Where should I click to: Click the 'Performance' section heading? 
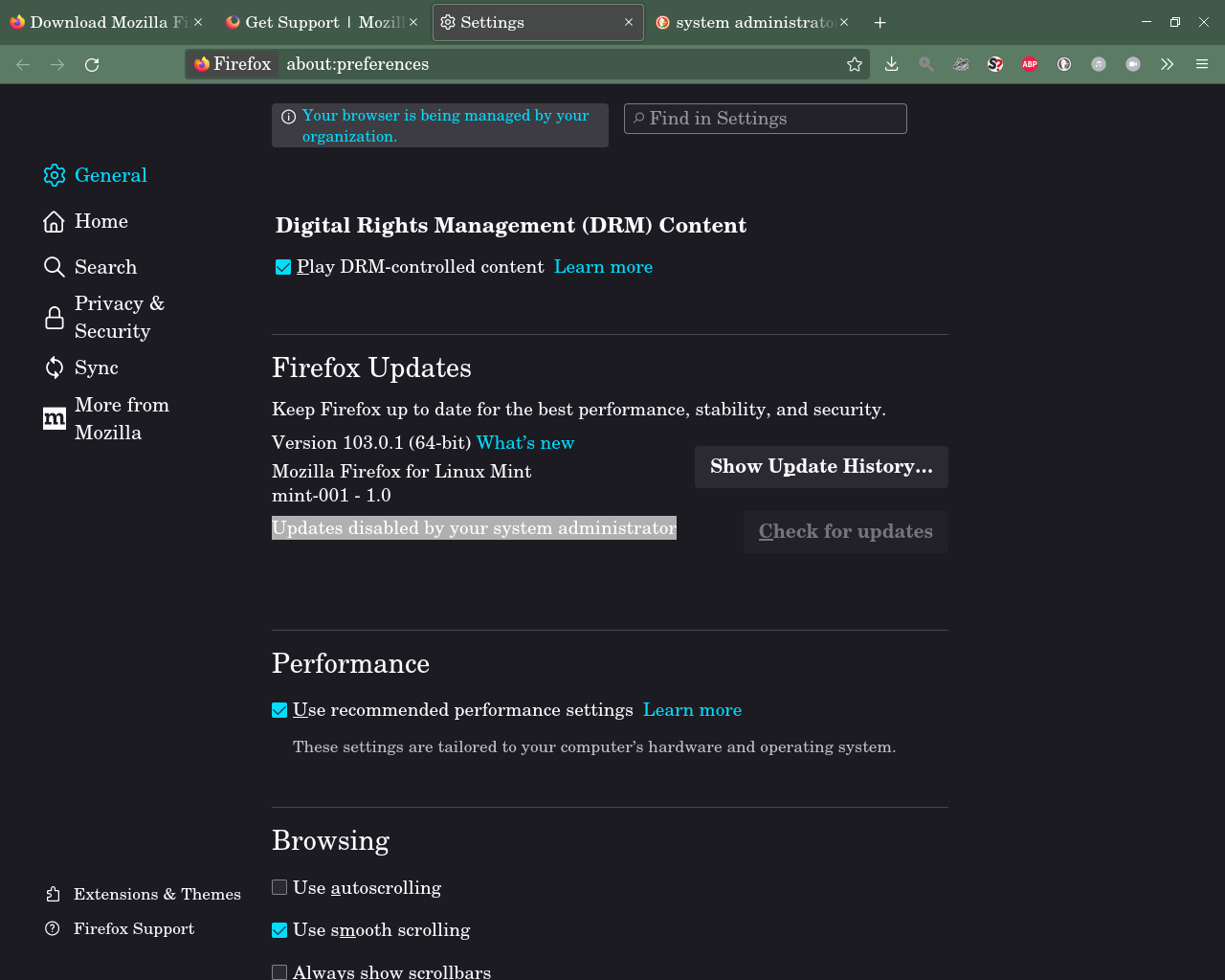pos(350,664)
